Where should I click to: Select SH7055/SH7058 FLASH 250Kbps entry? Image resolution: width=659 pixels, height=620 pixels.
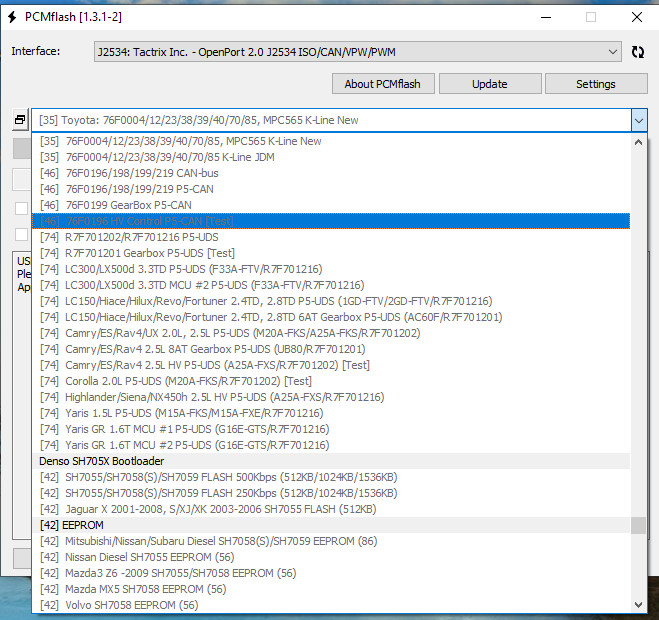331,493
